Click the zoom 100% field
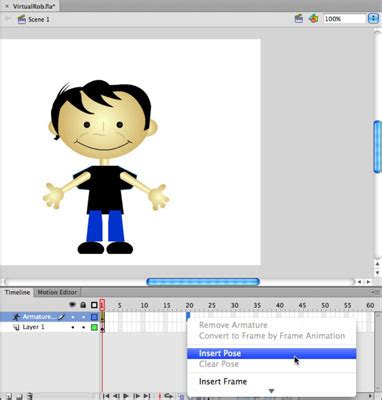 pos(344,19)
